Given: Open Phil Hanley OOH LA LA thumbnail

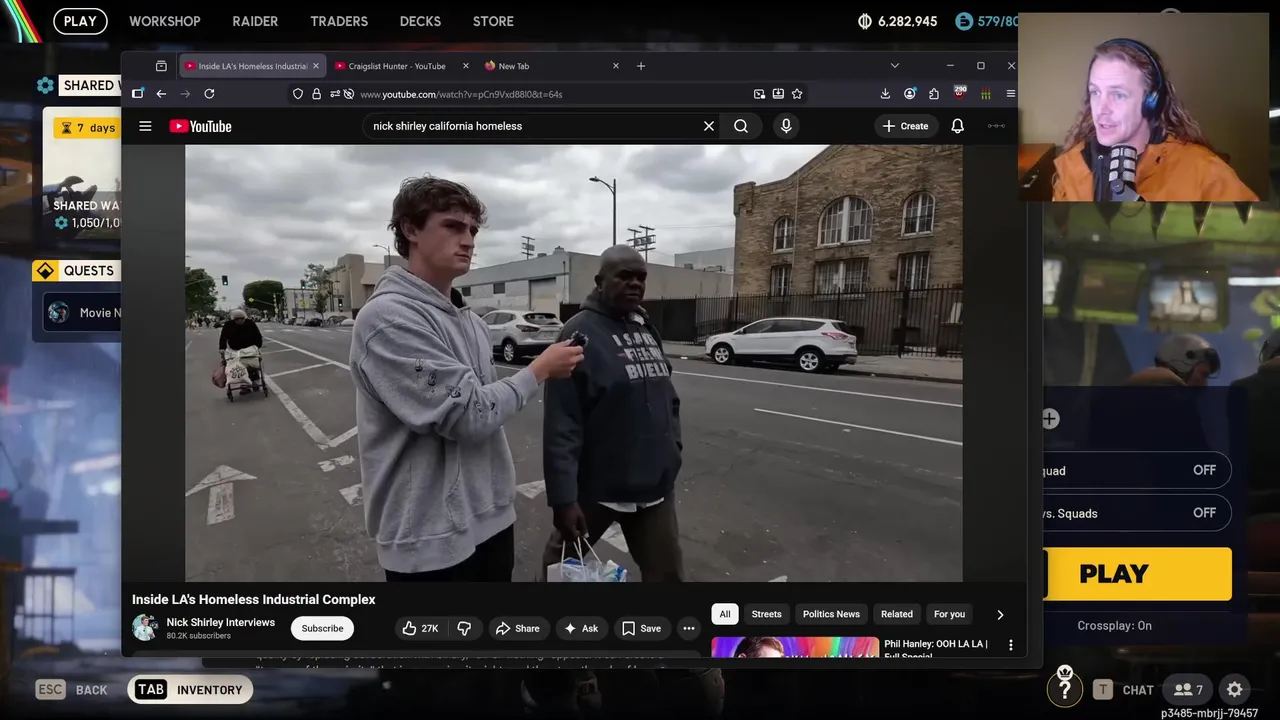Looking at the screenshot, I should pos(795,647).
